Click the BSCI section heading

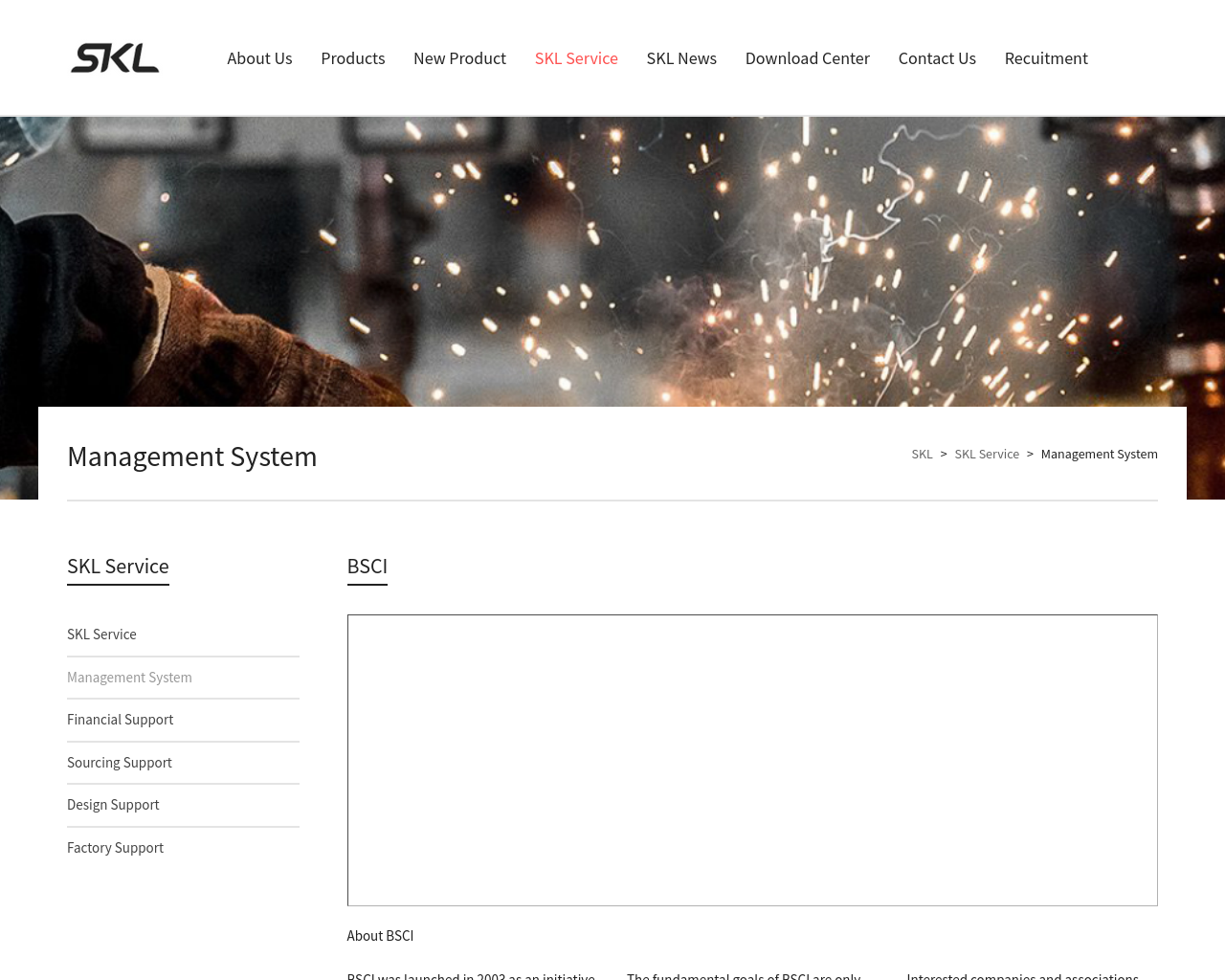coord(367,567)
